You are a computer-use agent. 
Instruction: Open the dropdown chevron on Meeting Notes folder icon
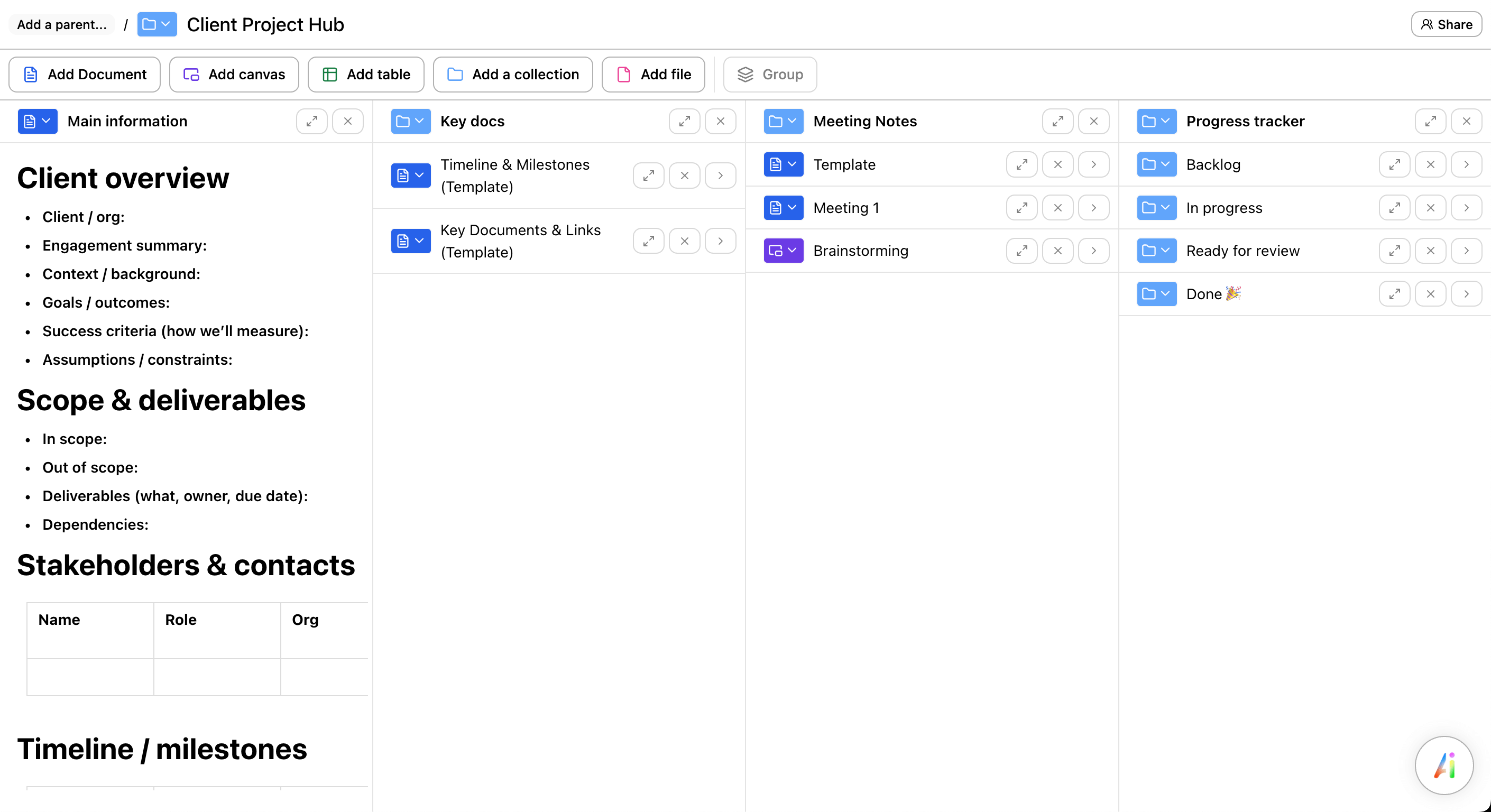(793, 121)
